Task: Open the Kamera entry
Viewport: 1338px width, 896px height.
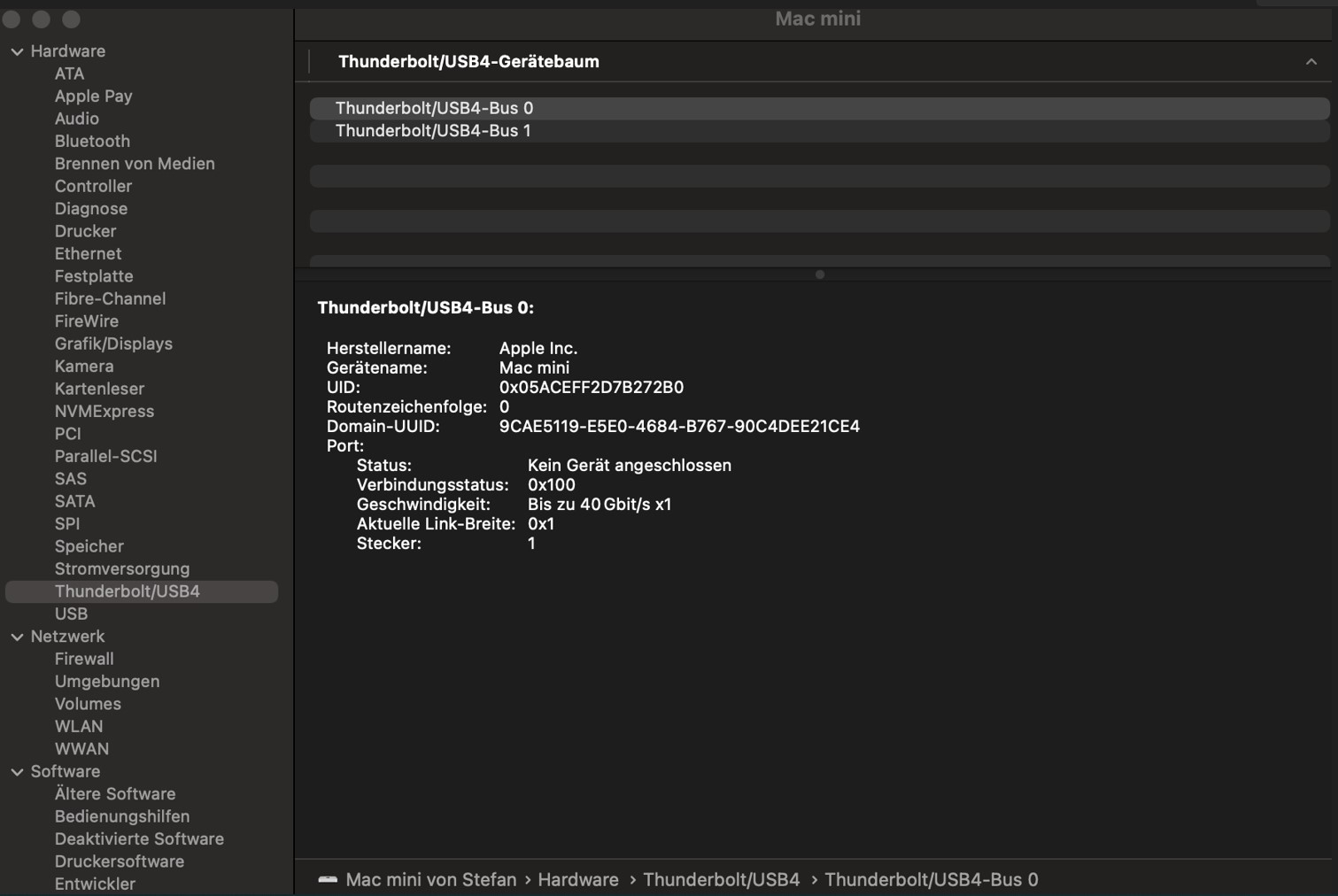Action: click(84, 367)
